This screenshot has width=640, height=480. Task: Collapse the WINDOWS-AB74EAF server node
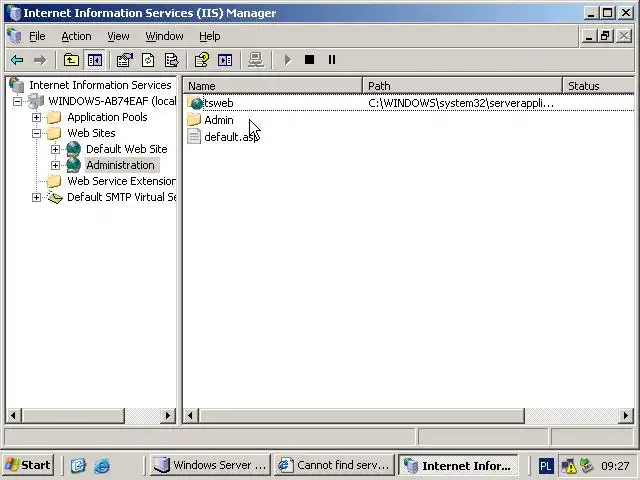tap(17, 101)
